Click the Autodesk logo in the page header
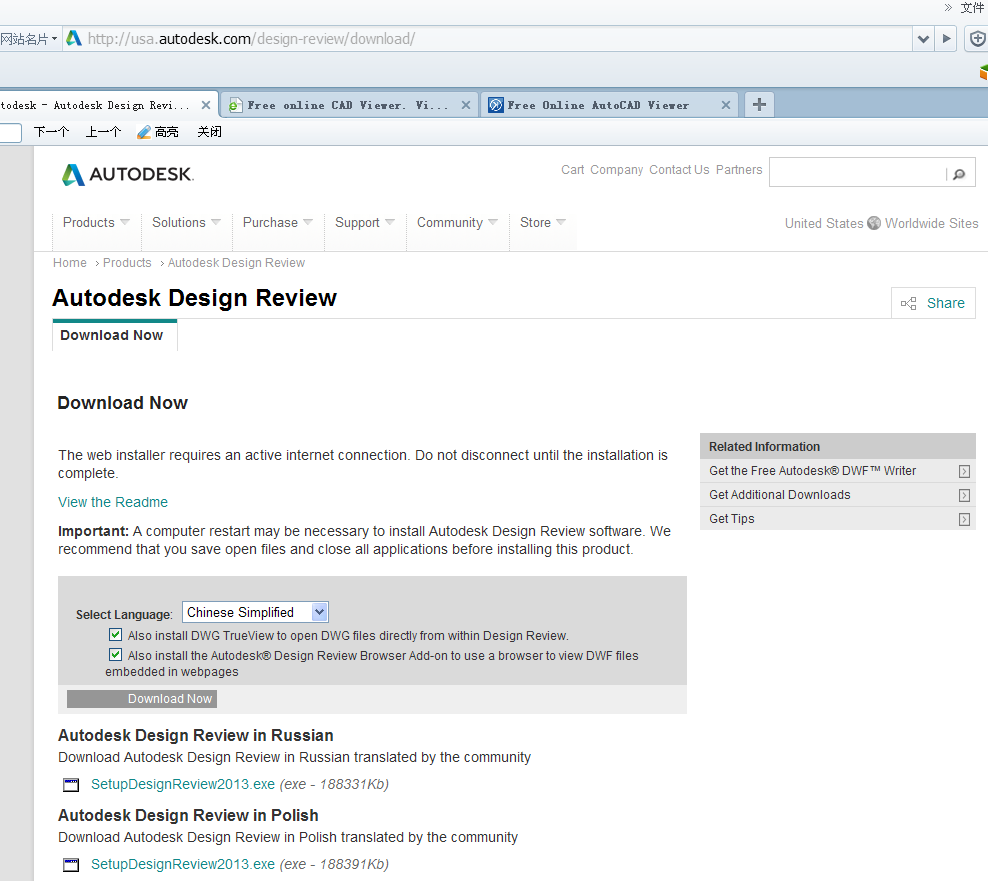 [128, 175]
